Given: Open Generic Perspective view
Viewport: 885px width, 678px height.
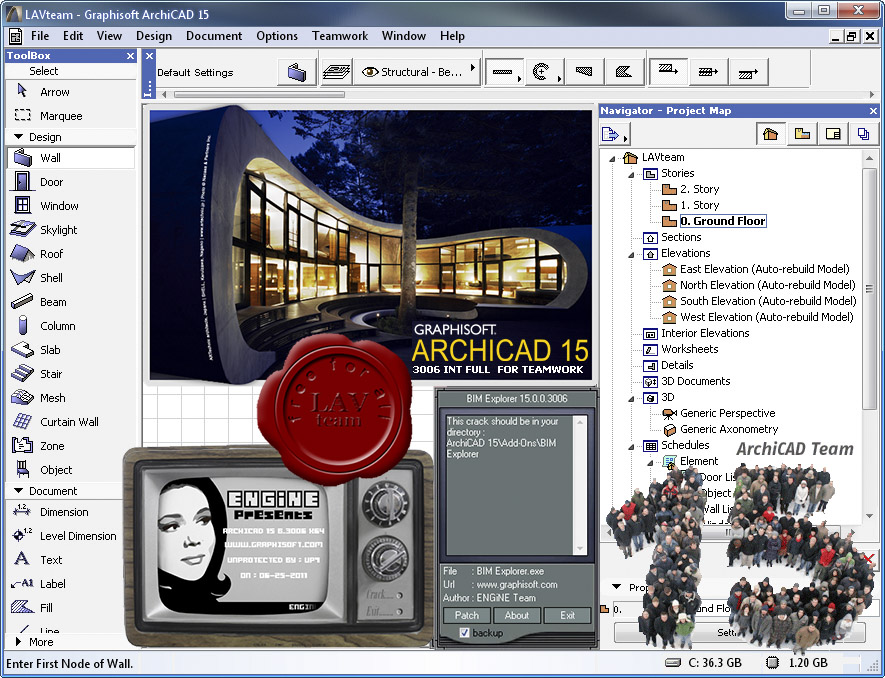Looking at the screenshot, I should pyautogui.click(x=727, y=413).
